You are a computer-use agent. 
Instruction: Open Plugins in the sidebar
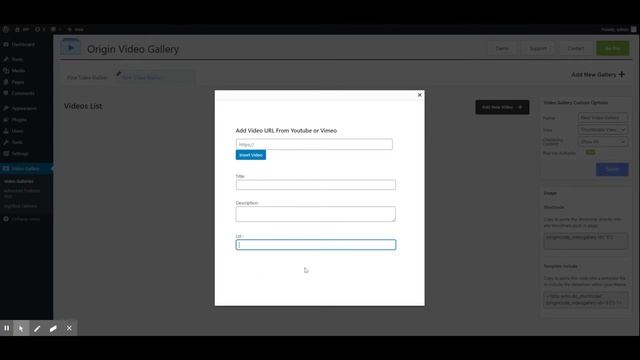click(19, 120)
